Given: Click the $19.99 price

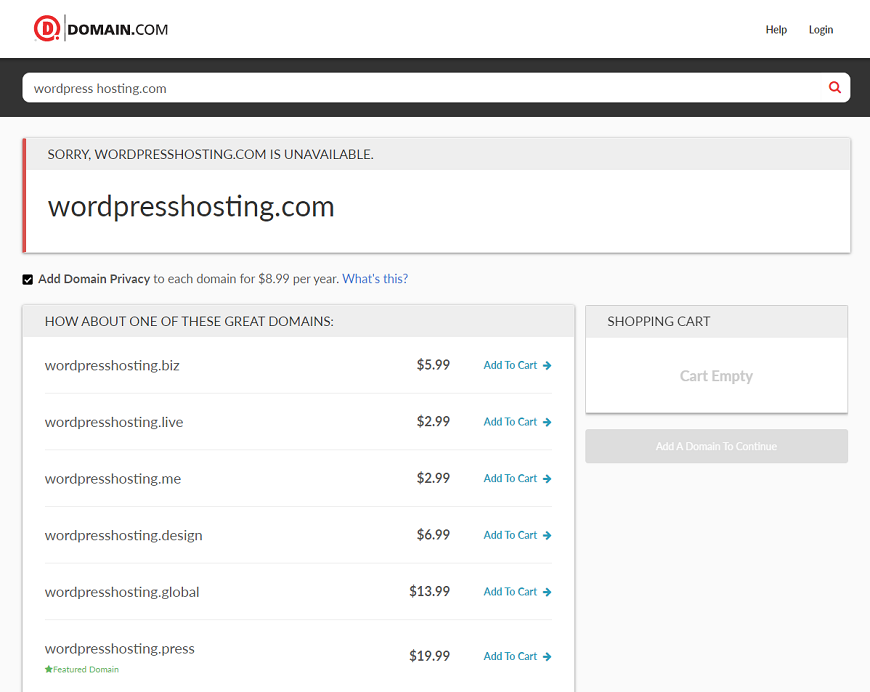Looking at the screenshot, I should (x=429, y=656).
